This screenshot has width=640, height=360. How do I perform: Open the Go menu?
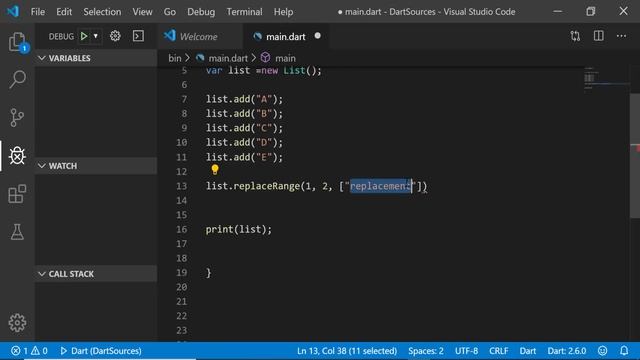170,12
